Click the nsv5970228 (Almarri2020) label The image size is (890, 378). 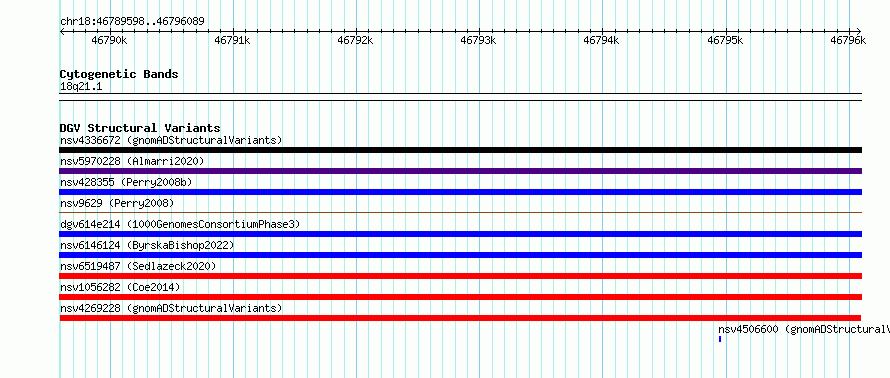pyautogui.click(x=132, y=161)
